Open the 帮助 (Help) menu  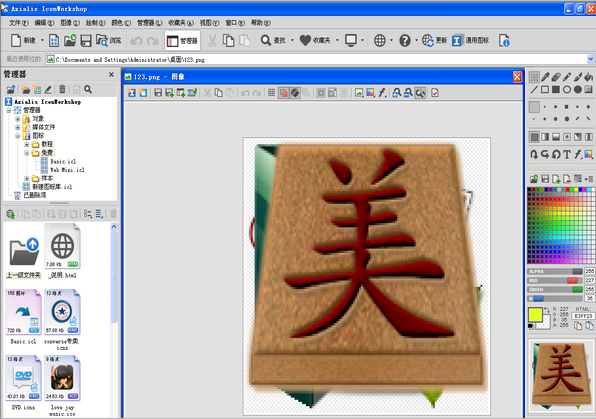point(261,23)
